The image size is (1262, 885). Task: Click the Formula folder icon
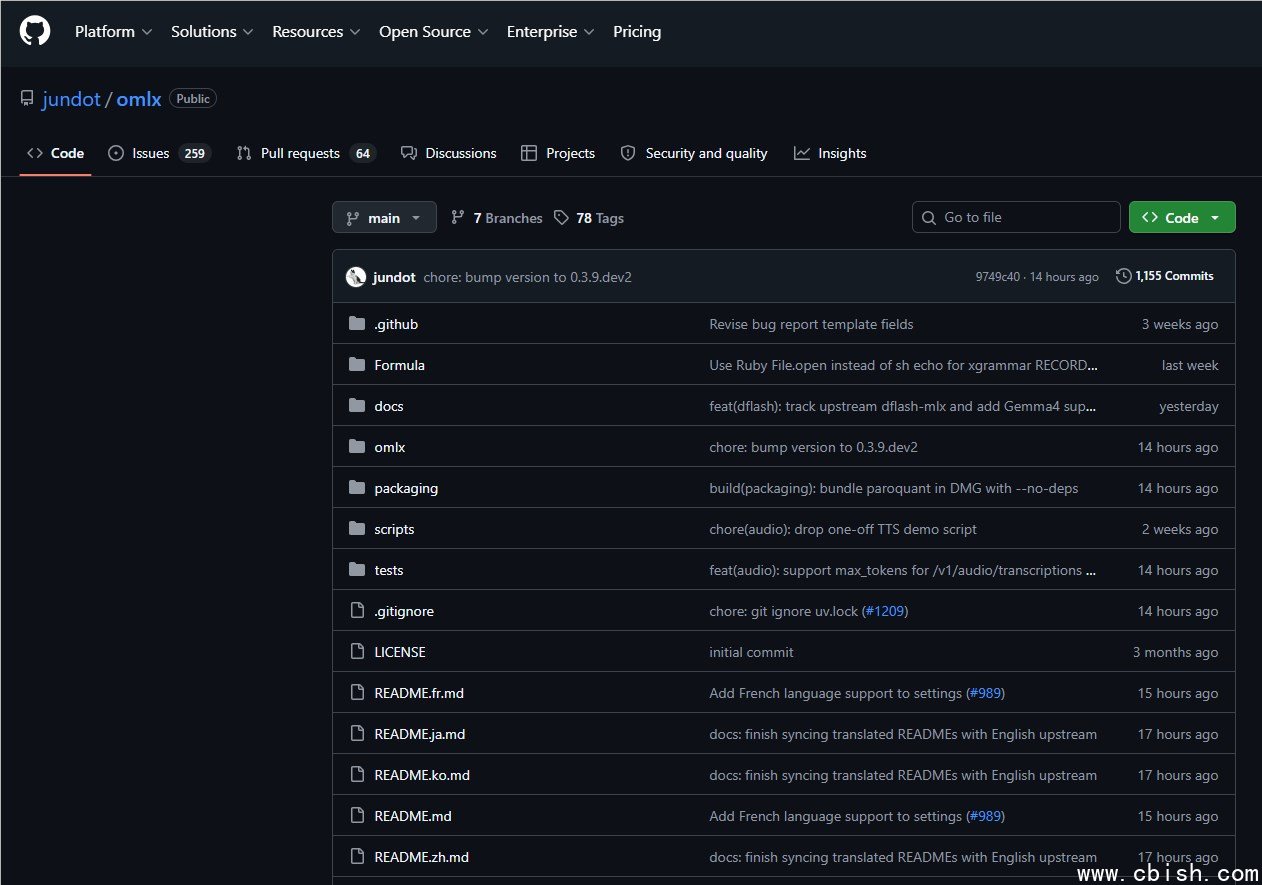(x=357, y=365)
